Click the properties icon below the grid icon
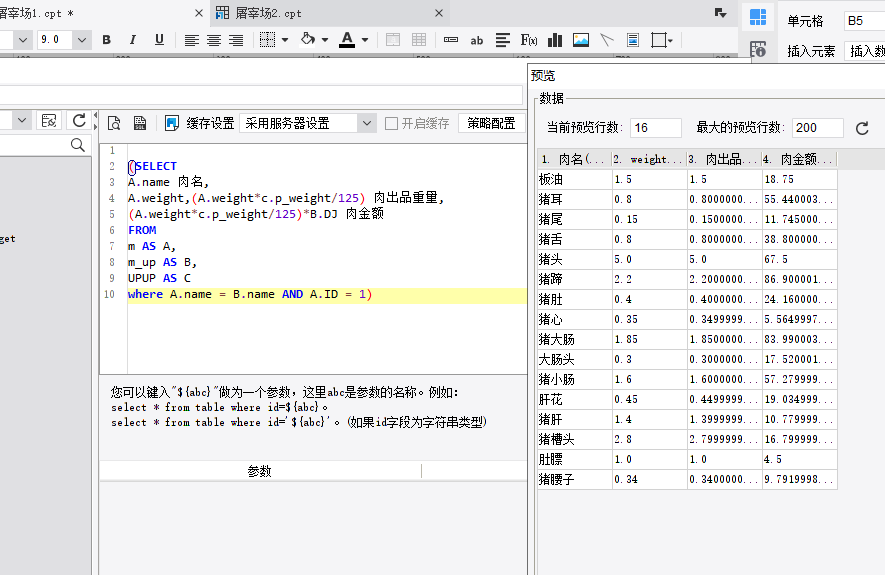 click(757, 50)
